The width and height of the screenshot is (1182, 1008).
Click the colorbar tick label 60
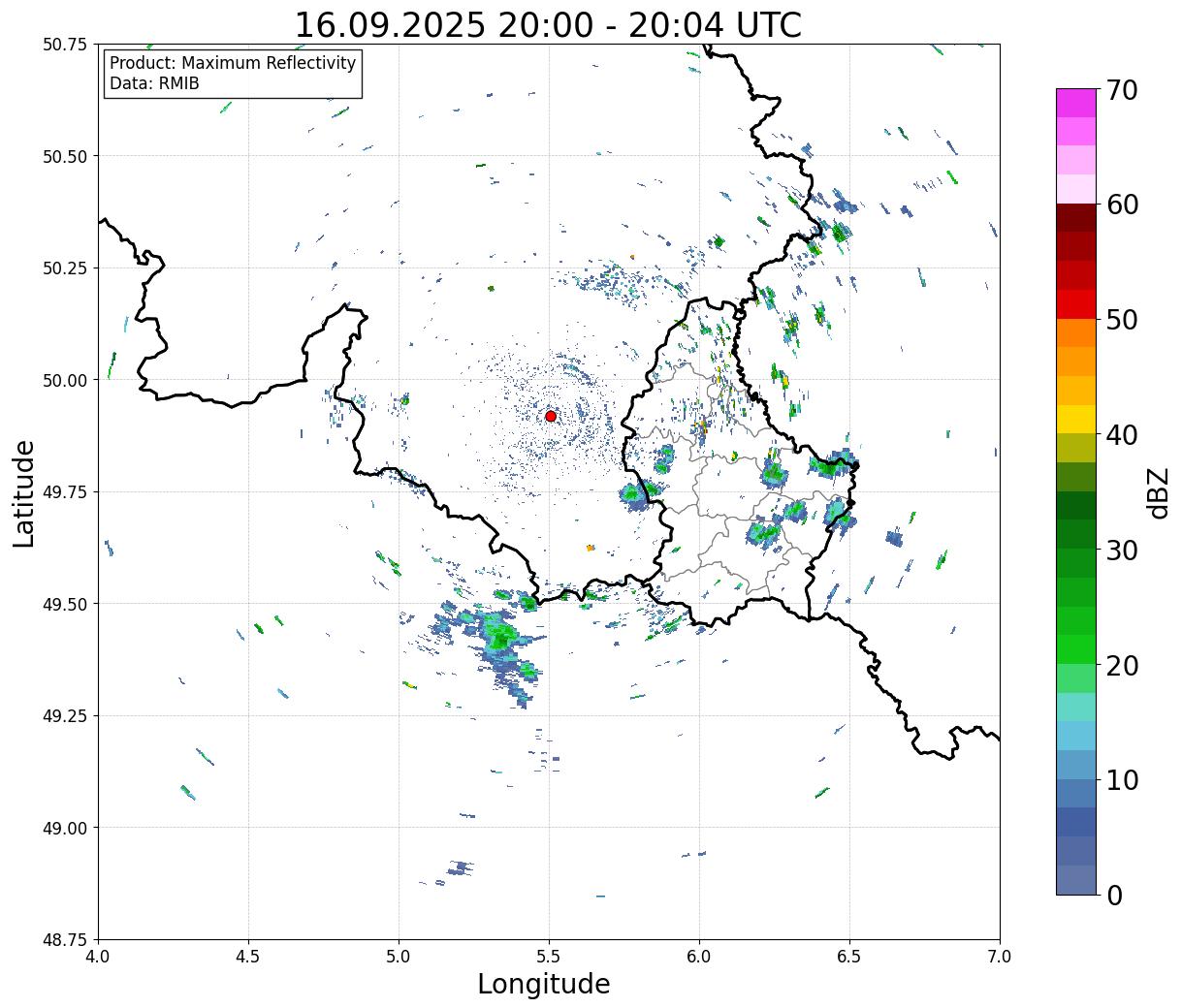(1122, 205)
